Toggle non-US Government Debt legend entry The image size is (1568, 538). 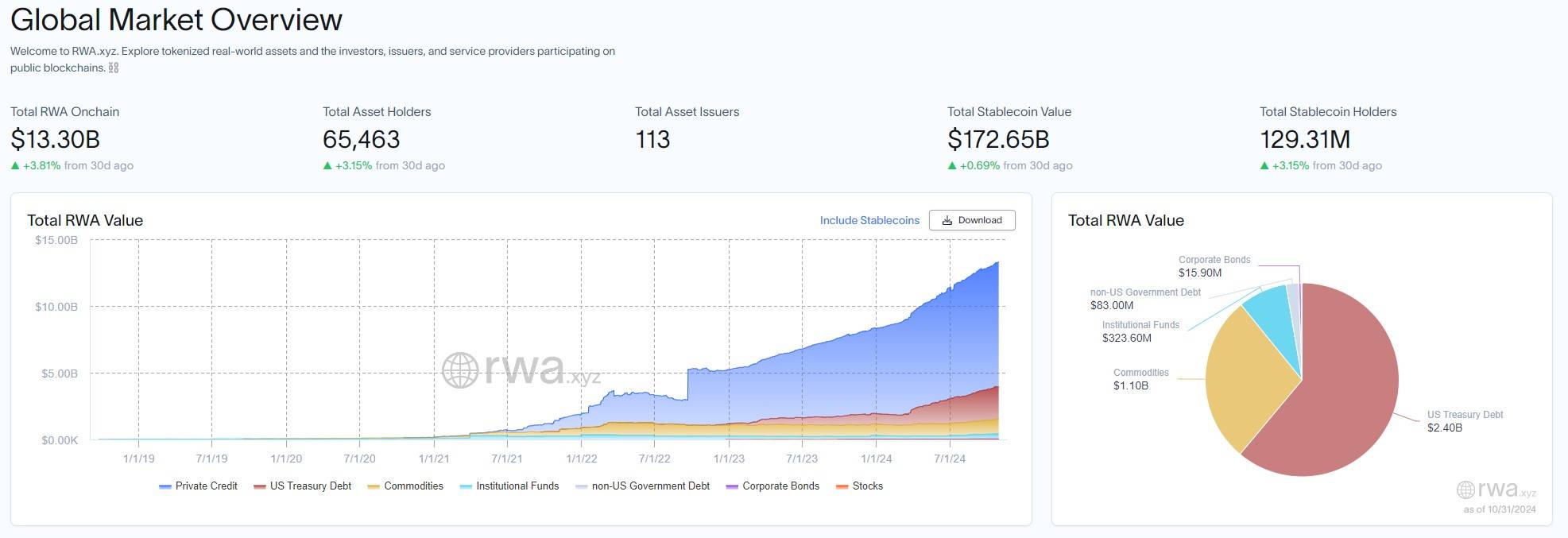click(643, 486)
